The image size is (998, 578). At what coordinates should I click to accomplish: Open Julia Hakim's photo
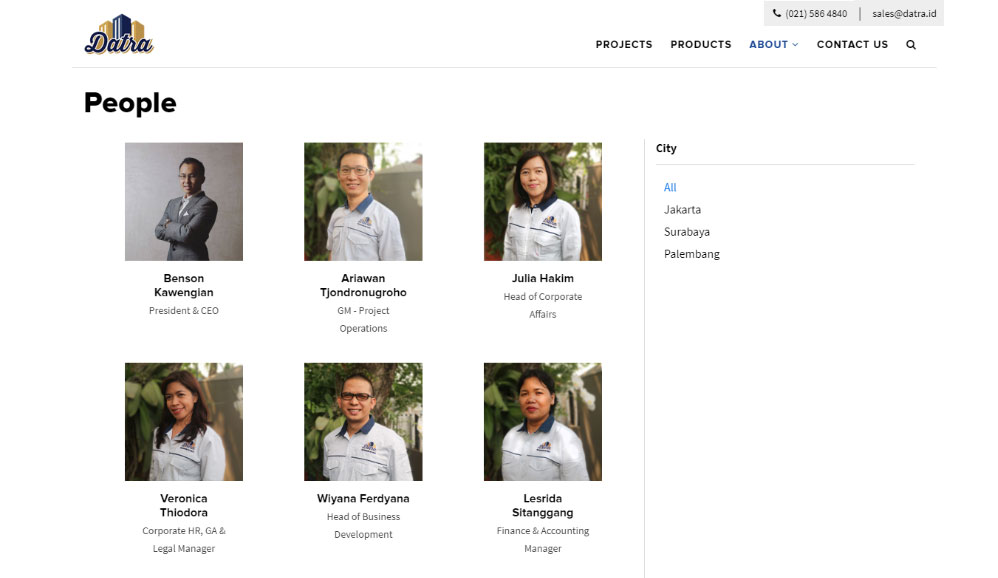click(x=542, y=201)
